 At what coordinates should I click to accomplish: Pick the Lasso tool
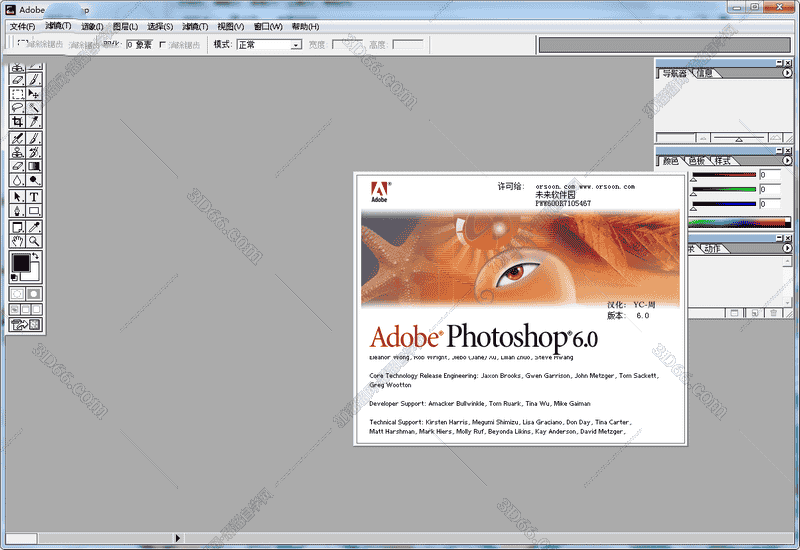tap(17, 107)
